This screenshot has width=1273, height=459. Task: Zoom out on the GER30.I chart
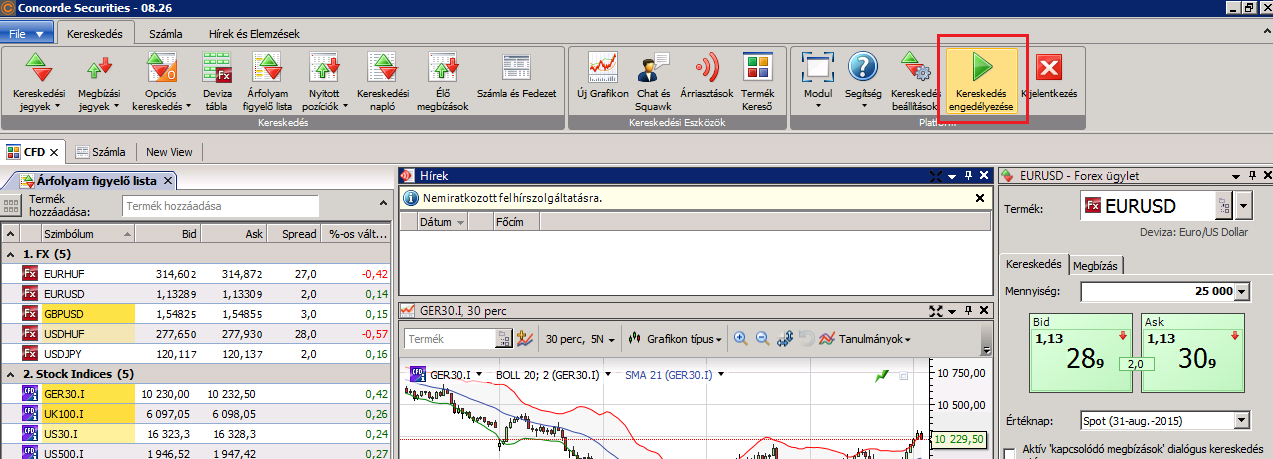(x=762, y=339)
